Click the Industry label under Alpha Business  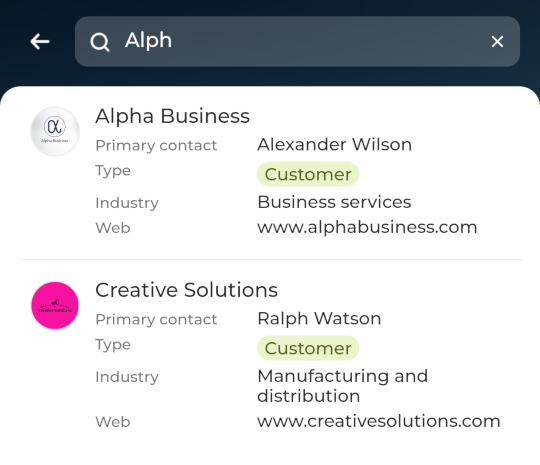[127, 203]
